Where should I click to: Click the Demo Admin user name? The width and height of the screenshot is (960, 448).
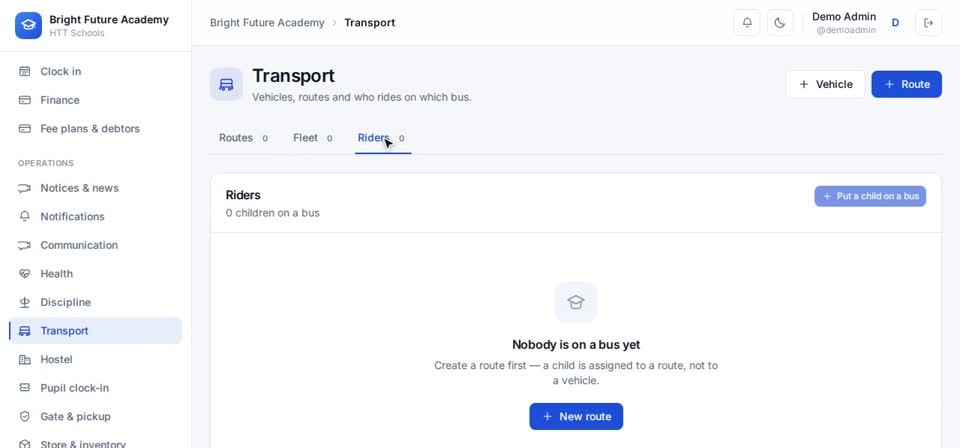pyautogui.click(x=844, y=17)
